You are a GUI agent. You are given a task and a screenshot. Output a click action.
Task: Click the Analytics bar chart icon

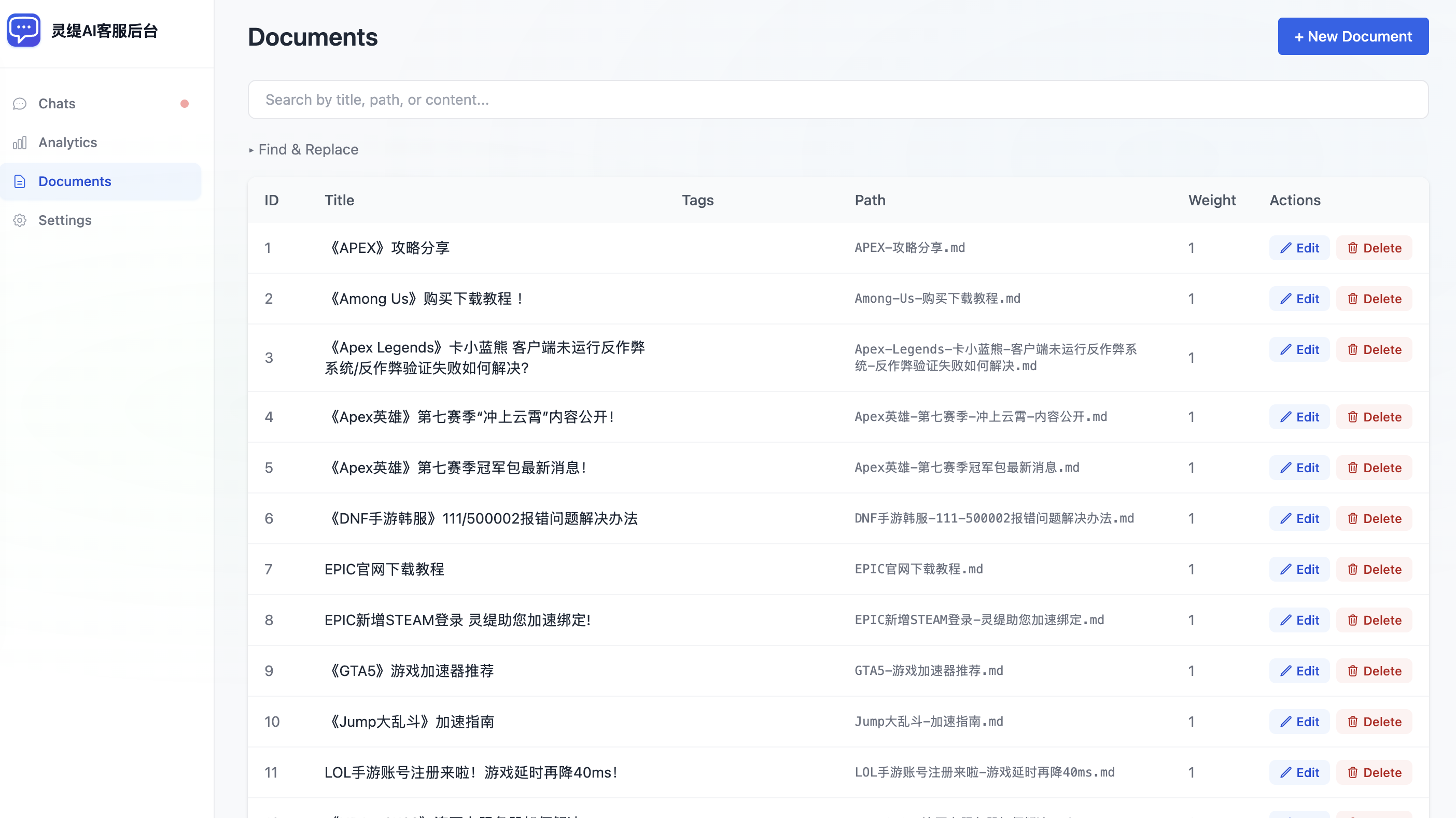click(x=20, y=143)
